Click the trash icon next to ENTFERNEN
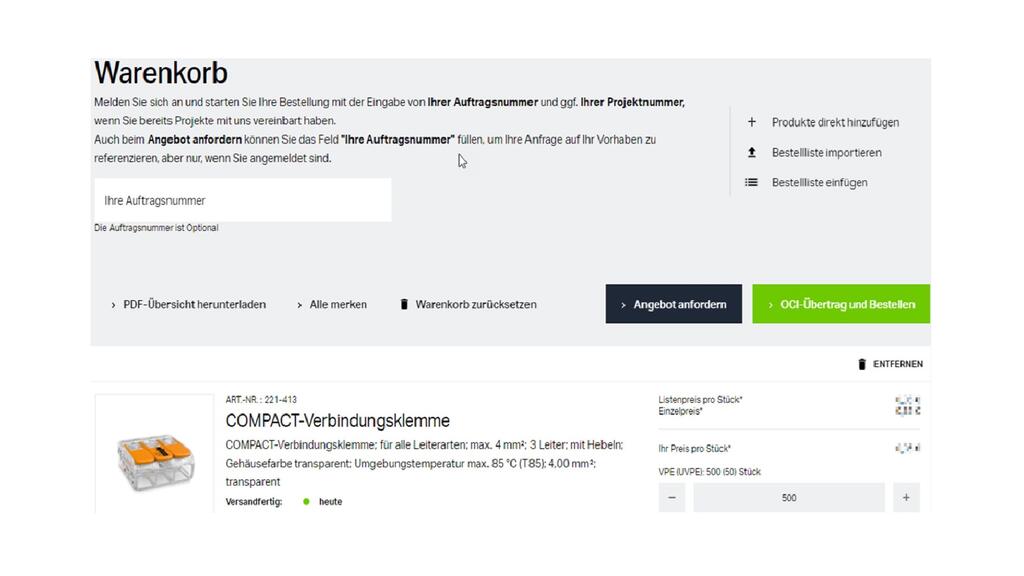The height and width of the screenshot is (576, 1024). point(862,364)
